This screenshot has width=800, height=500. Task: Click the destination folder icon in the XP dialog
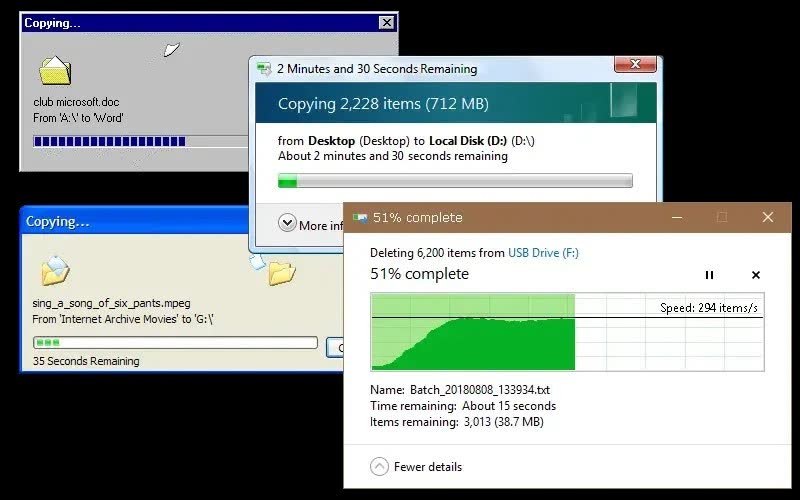point(282,273)
